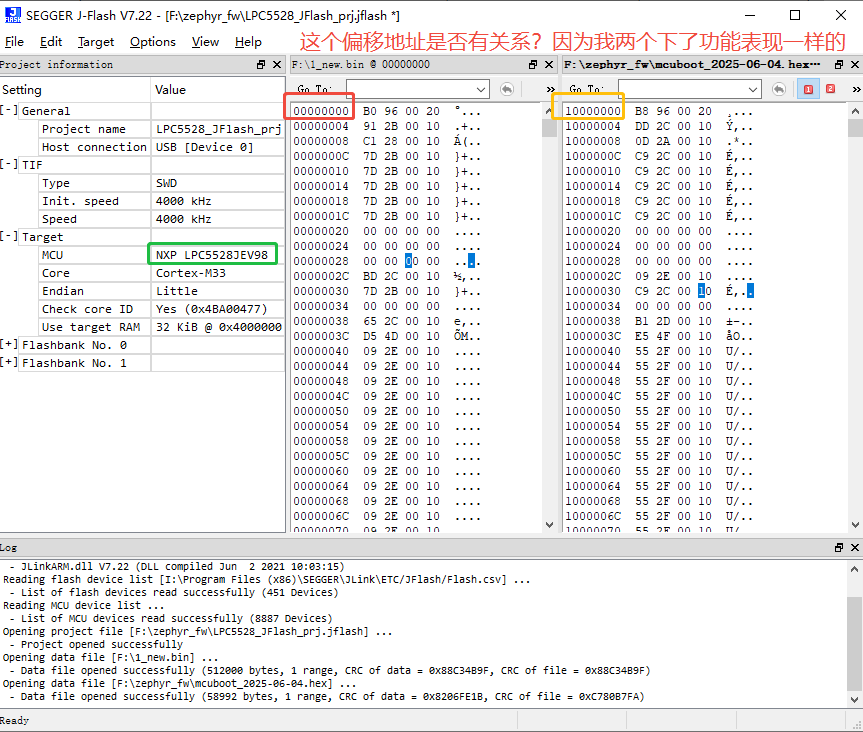The width and height of the screenshot is (863, 732).
Task: Float the Project information panel
Action: click(261, 64)
